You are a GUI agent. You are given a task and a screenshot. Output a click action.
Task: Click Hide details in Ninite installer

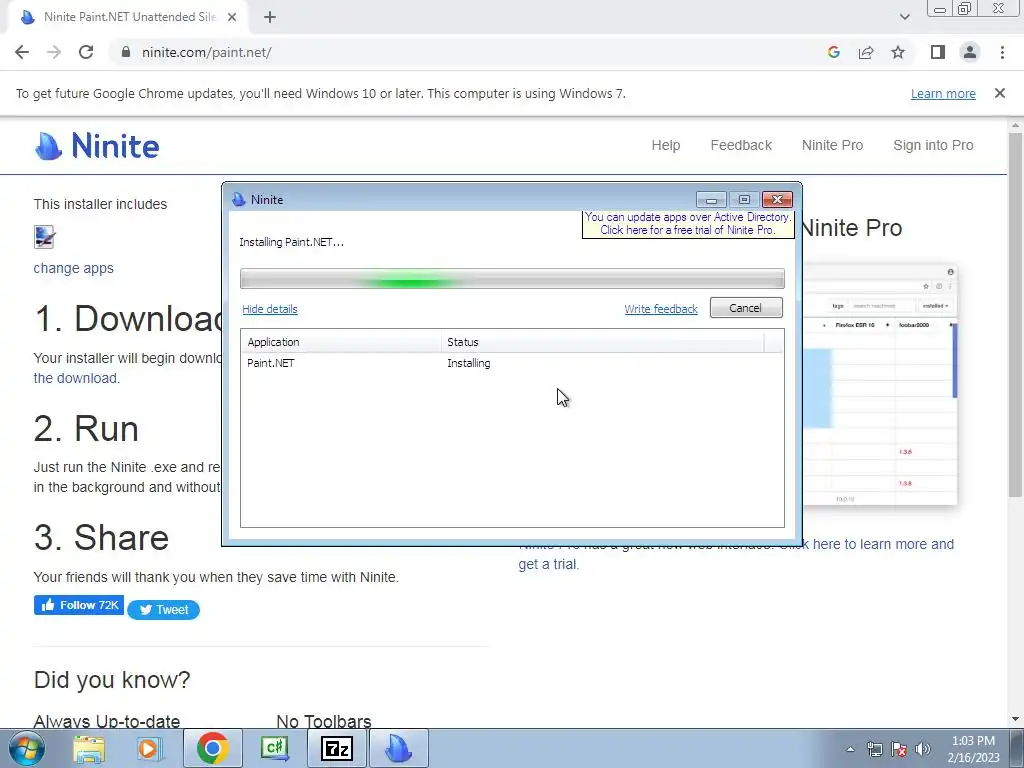(x=270, y=309)
